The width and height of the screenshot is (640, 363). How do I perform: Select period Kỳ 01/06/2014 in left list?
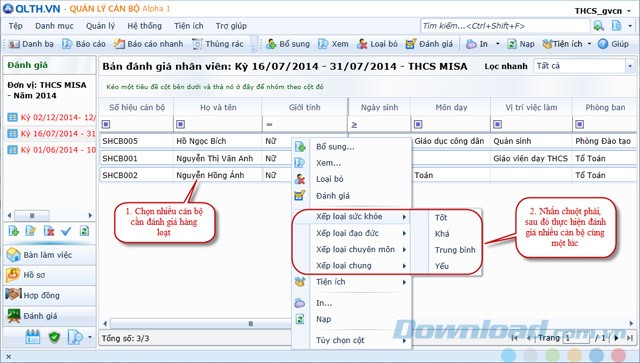51,150
